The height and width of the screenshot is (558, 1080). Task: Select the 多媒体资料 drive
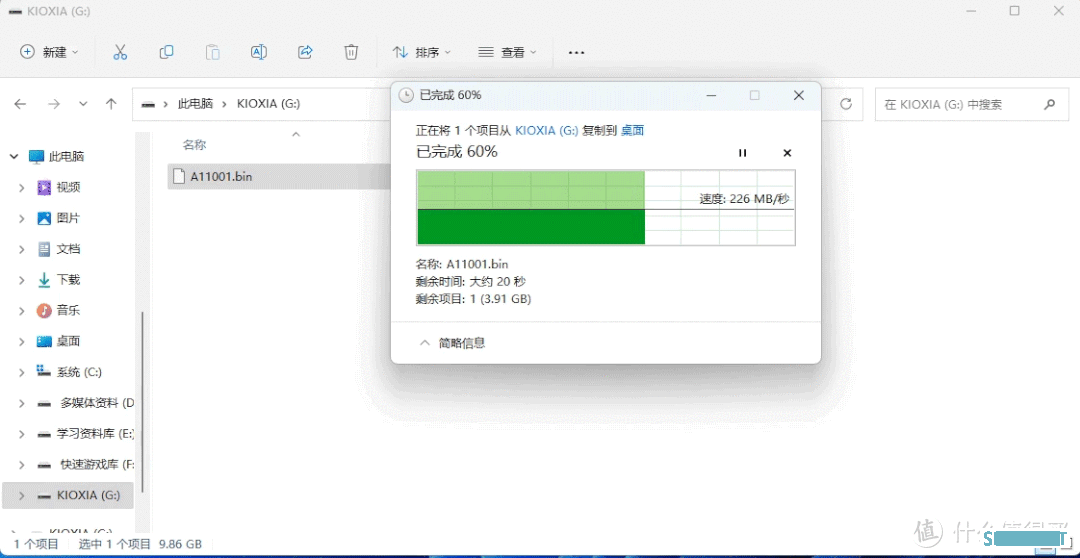(97, 403)
